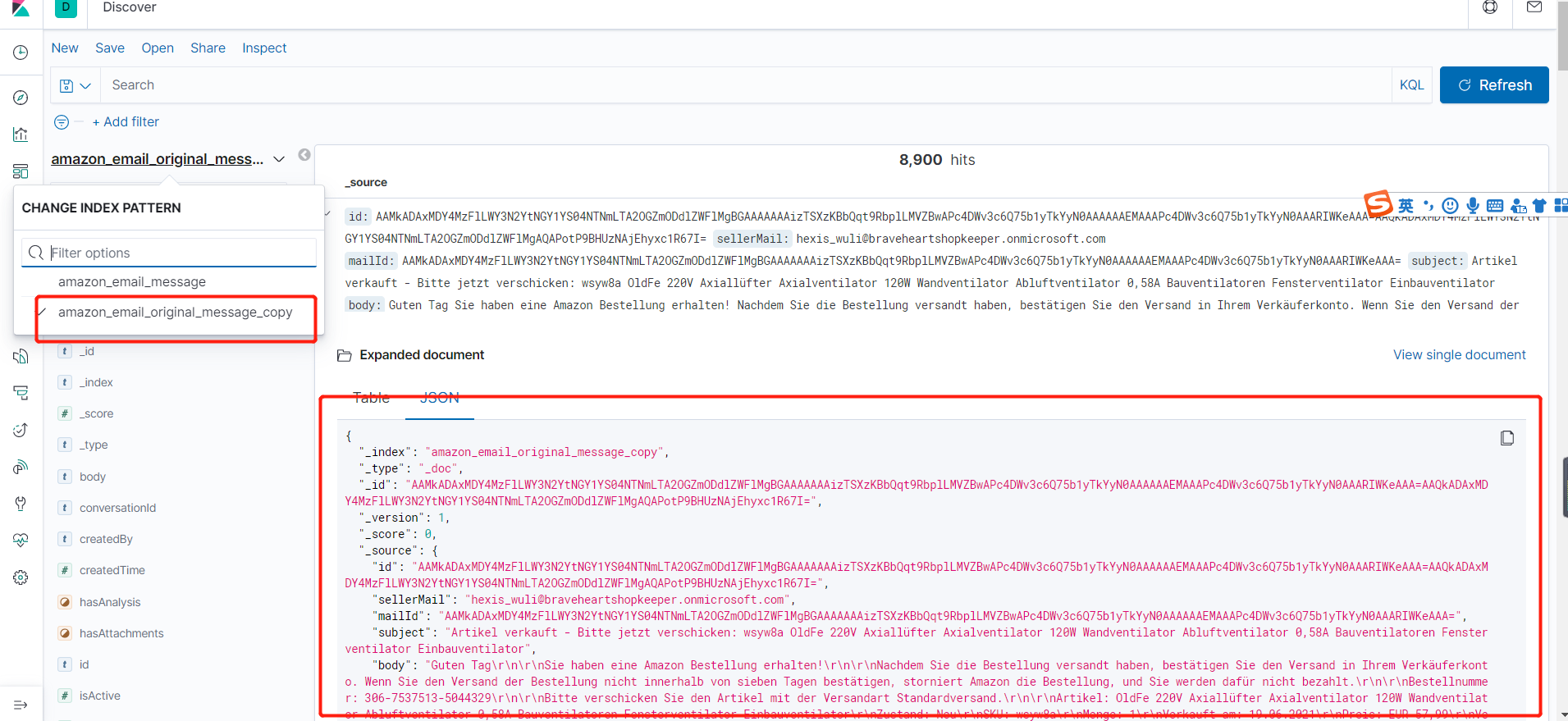The height and width of the screenshot is (721, 1568).
Task: Open Visualize chart icon in sidebar
Action: pyautogui.click(x=21, y=135)
